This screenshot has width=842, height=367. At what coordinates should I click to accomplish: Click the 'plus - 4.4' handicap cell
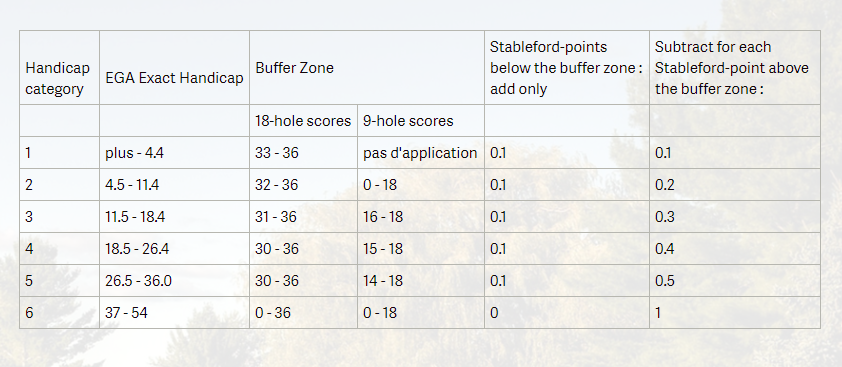click(x=175, y=153)
